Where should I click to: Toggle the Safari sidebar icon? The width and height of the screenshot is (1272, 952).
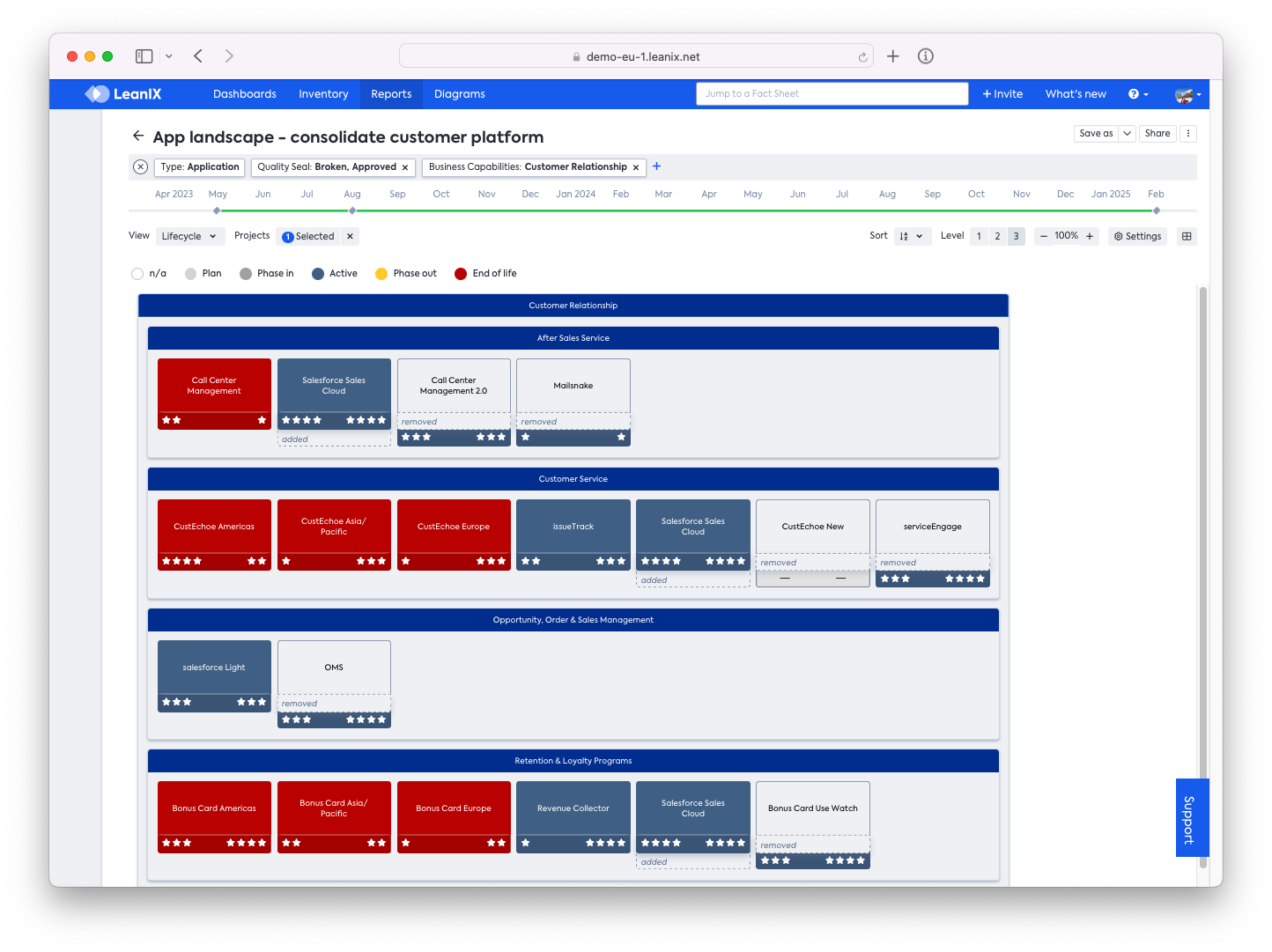click(x=144, y=56)
